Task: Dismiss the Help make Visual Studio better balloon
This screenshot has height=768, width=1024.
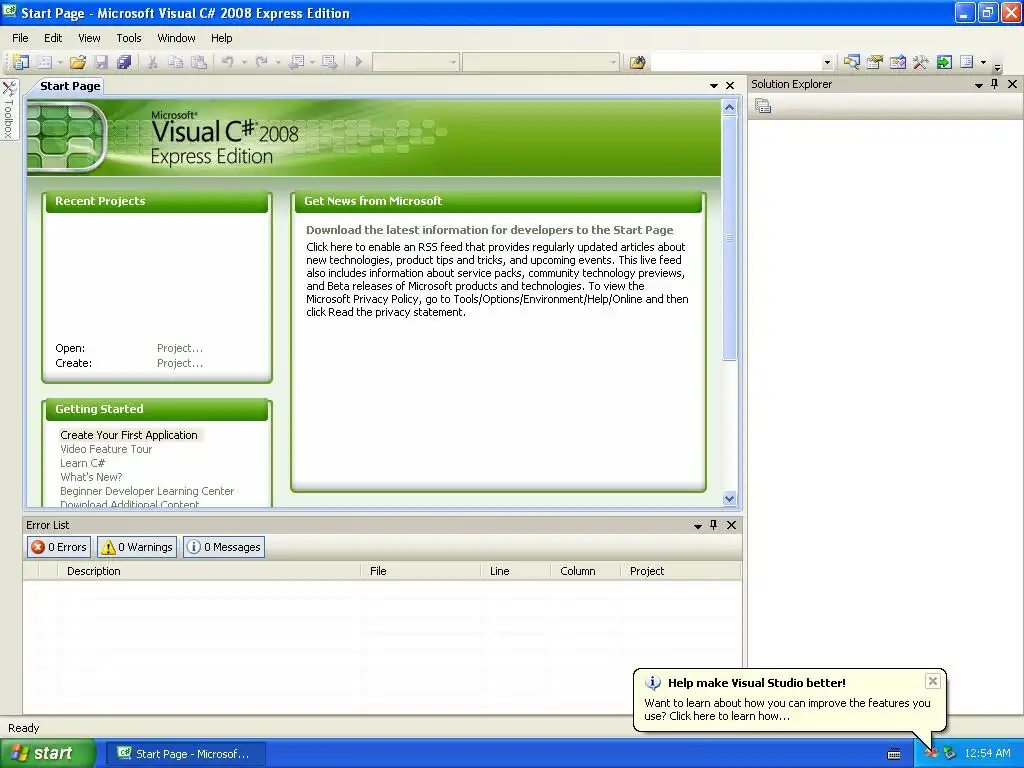Action: 933,681
